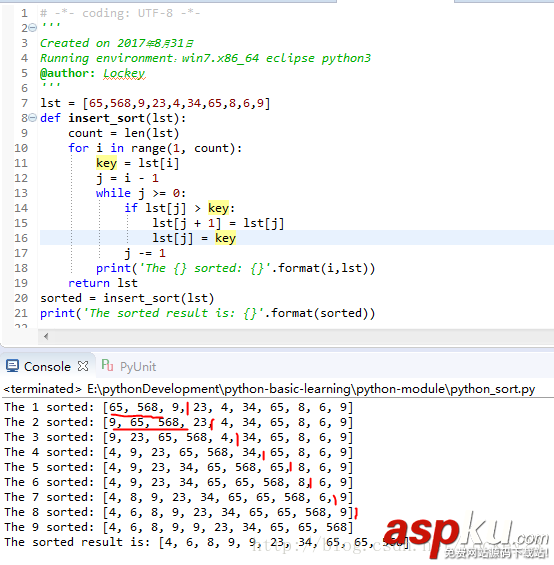Viewport: 554px width, 565px height.
Task: Click the editor horizontal scrollbar left arrow
Action: (x=46, y=337)
